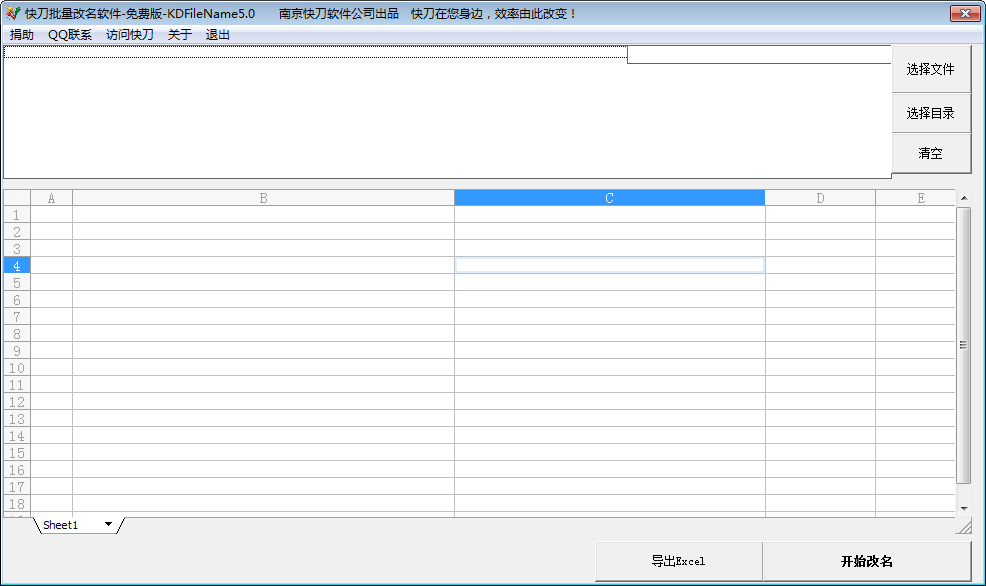
Task: Click the vertical scrollbar thumb
Action: coord(963,345)
